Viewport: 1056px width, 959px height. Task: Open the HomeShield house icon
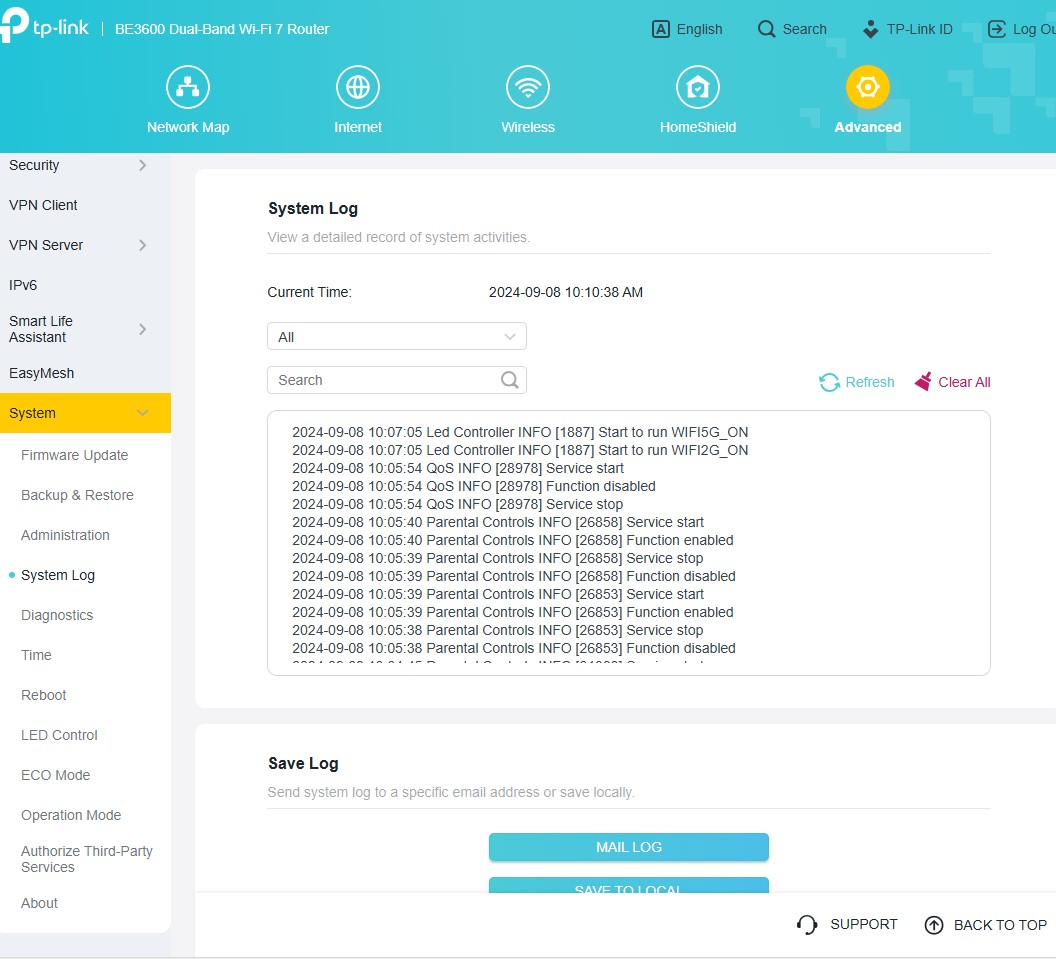(x=697, y=88)
